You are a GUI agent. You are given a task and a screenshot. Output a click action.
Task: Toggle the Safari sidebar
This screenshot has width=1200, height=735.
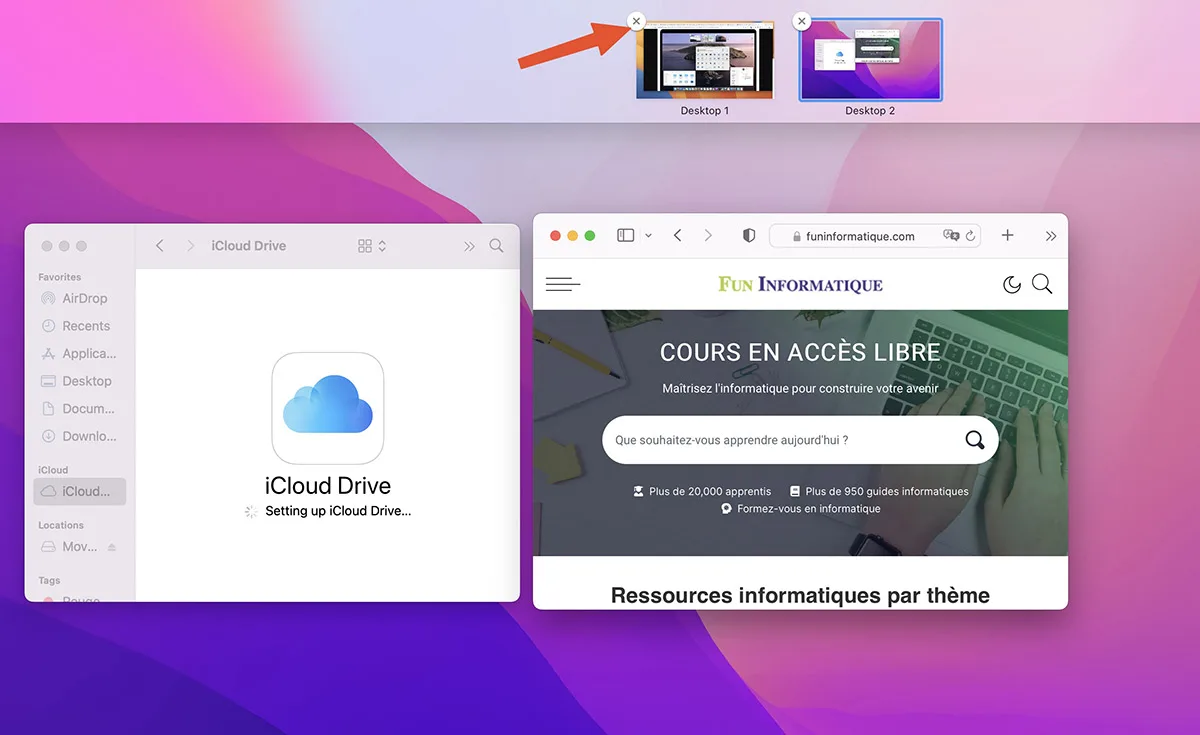[x=626, y=235]
